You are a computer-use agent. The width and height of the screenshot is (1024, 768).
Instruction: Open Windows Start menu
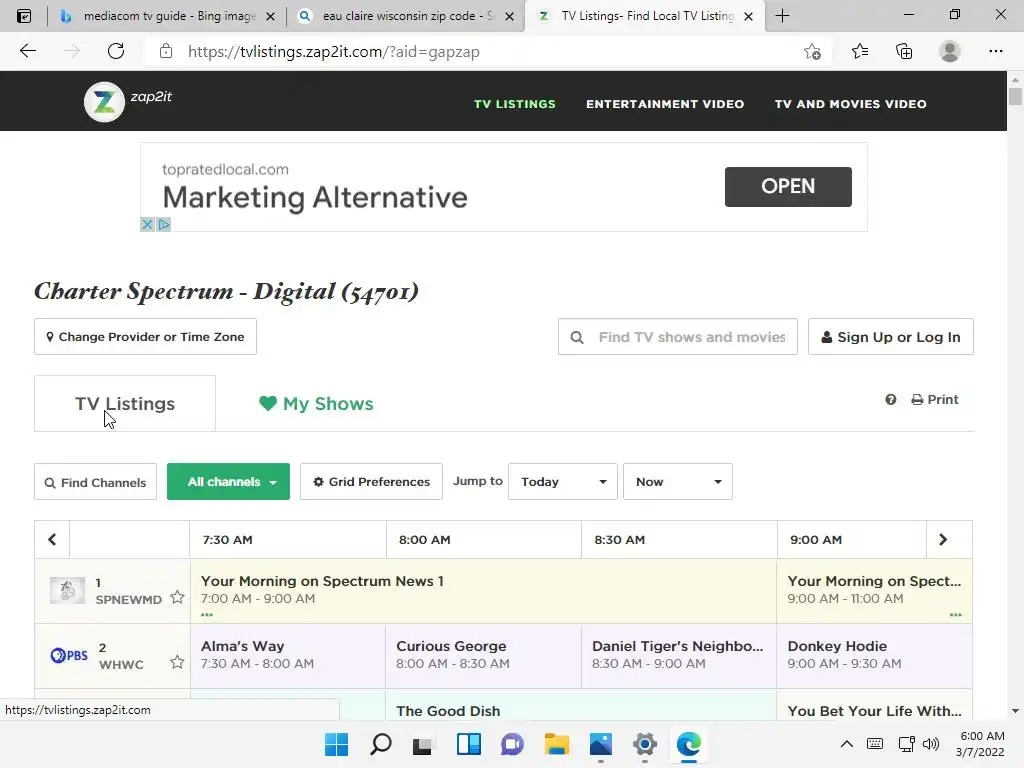coord(336,744)
